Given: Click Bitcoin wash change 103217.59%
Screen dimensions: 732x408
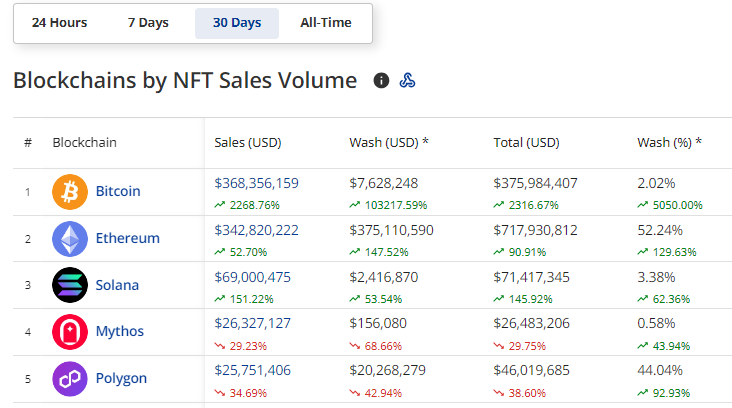Looking at the screenshot, I should click(396, 205).
